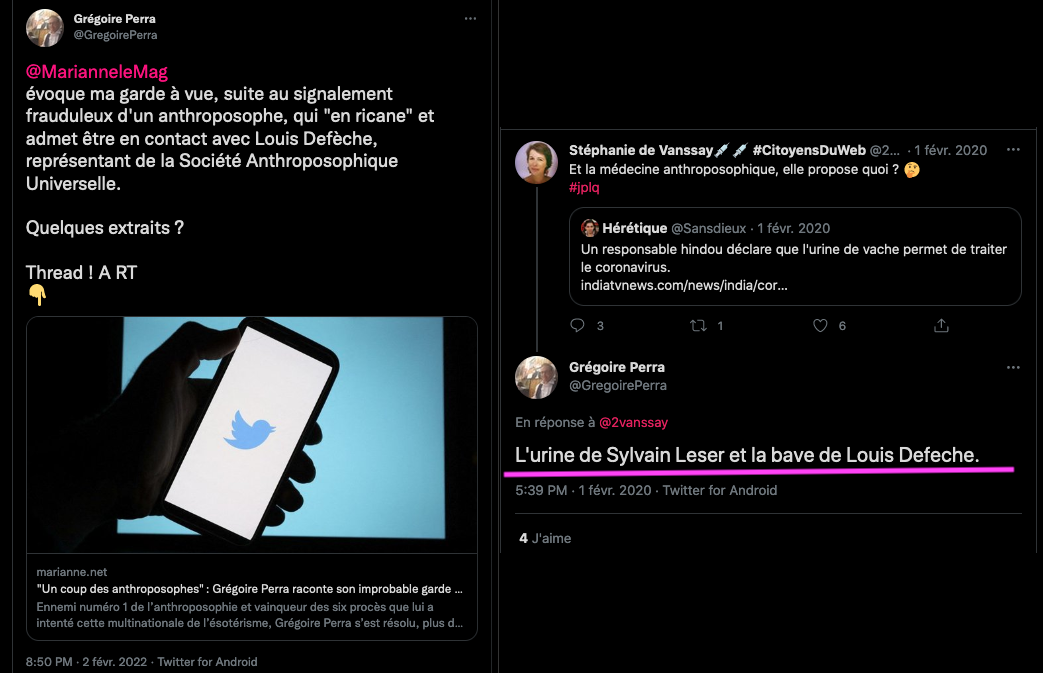The width and height of the screenshot is (1043, 673).
Task: Open the Twitter phone image card
Action: point(252,435)
